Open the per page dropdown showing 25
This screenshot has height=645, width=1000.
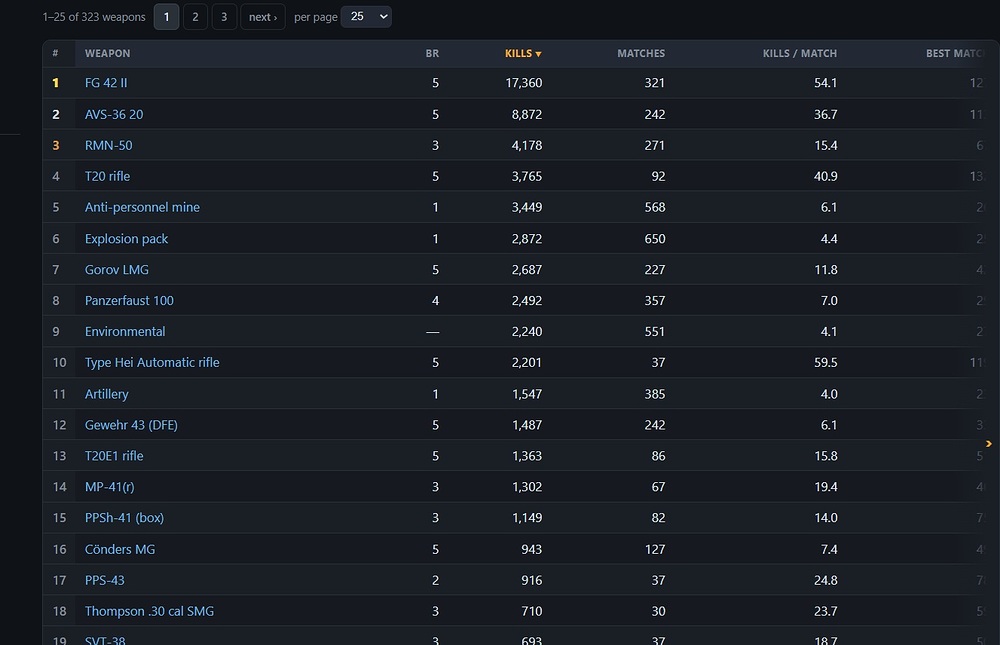coord(367,17)
